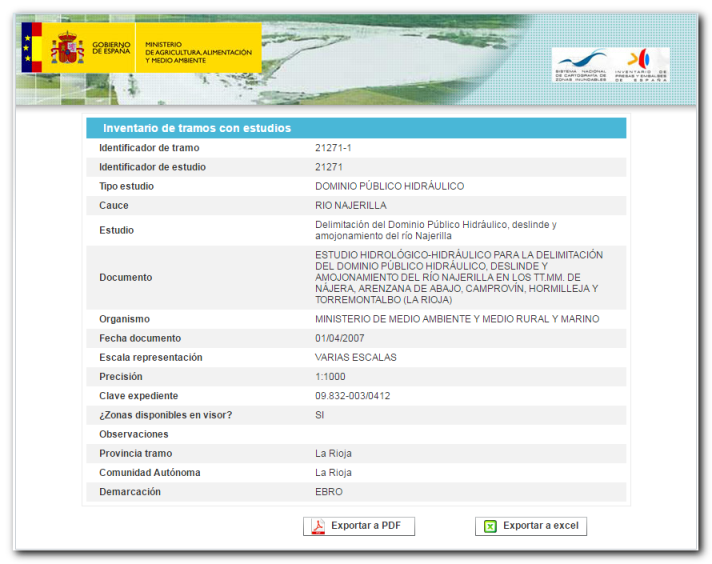Image resolution: width=712 pixels, height=564 pixels.
Task: Select the document date 01/04/2007
Action: 340,338
